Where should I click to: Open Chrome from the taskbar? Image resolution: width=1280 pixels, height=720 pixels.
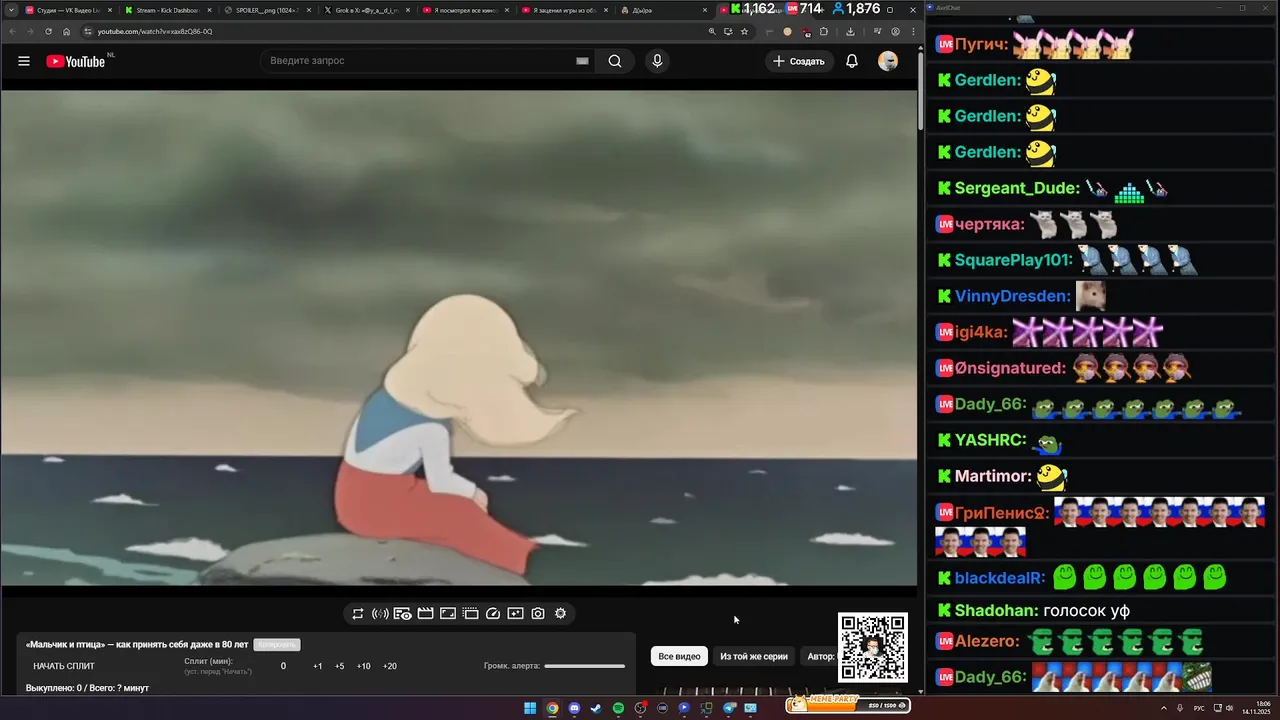pyautogui.click(x=552, y=708)
